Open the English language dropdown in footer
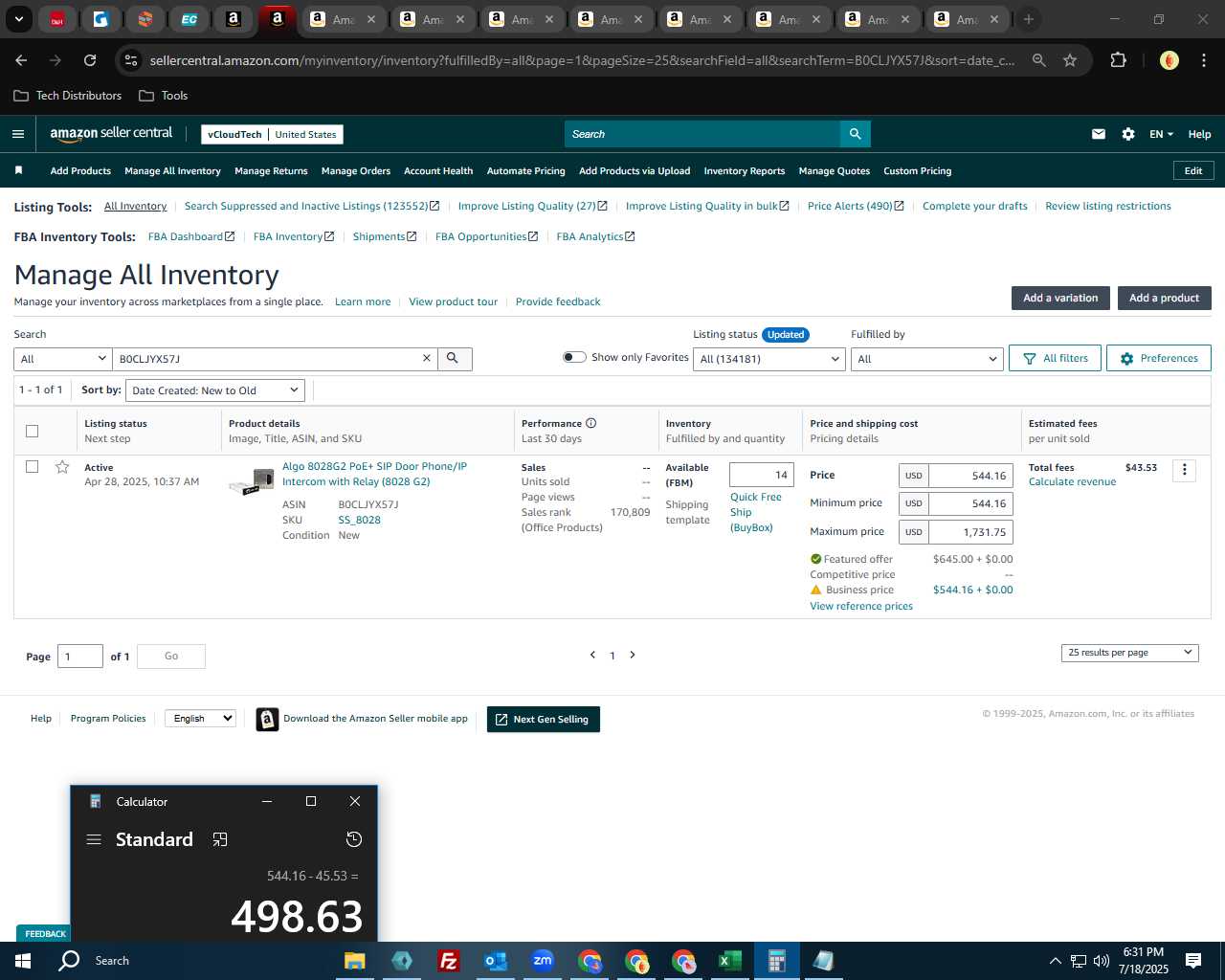Screen dimensions: 1225x980 (200, 718)
